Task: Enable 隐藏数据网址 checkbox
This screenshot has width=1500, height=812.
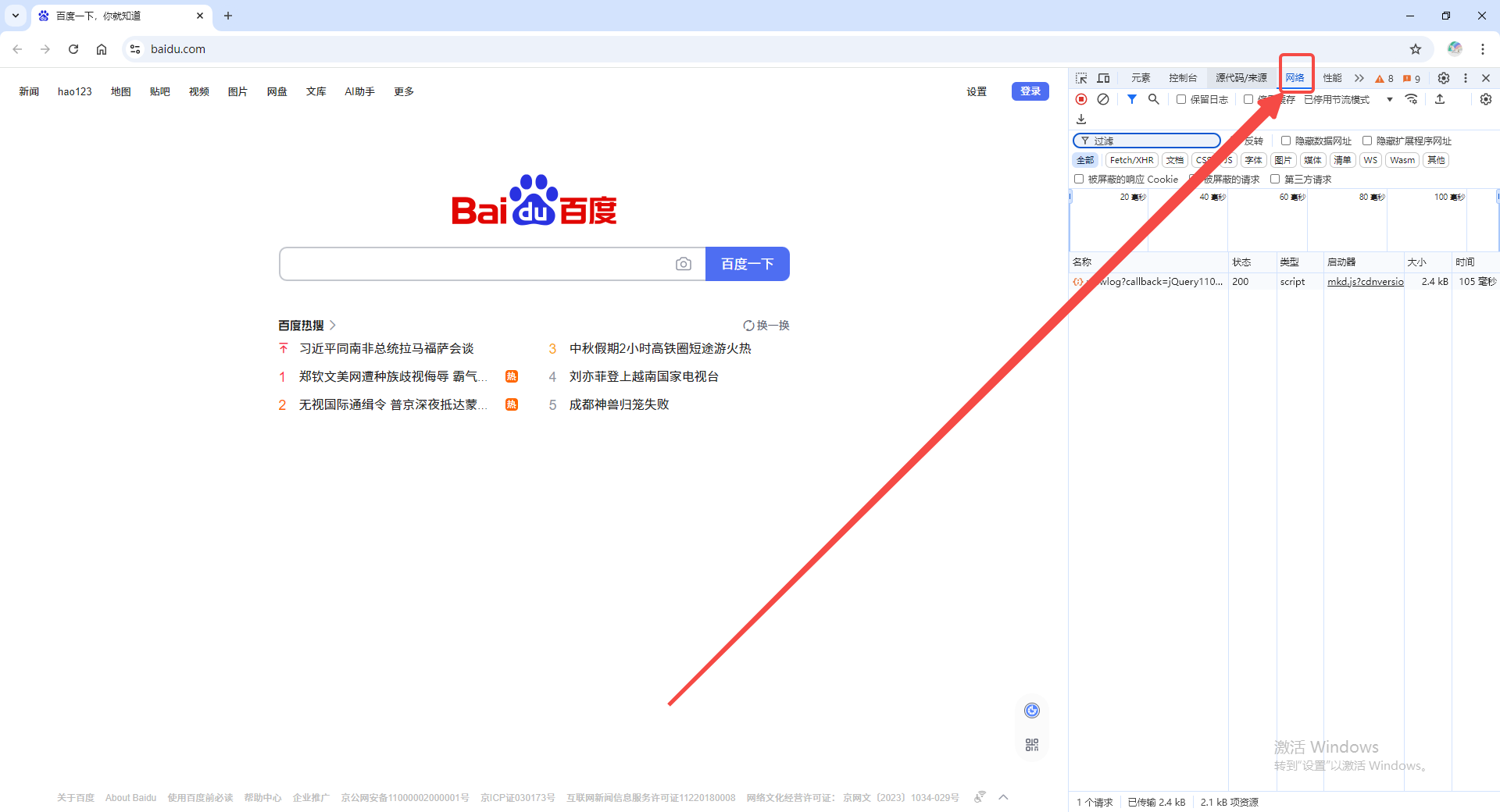Action: click(x=1286, y=141)
